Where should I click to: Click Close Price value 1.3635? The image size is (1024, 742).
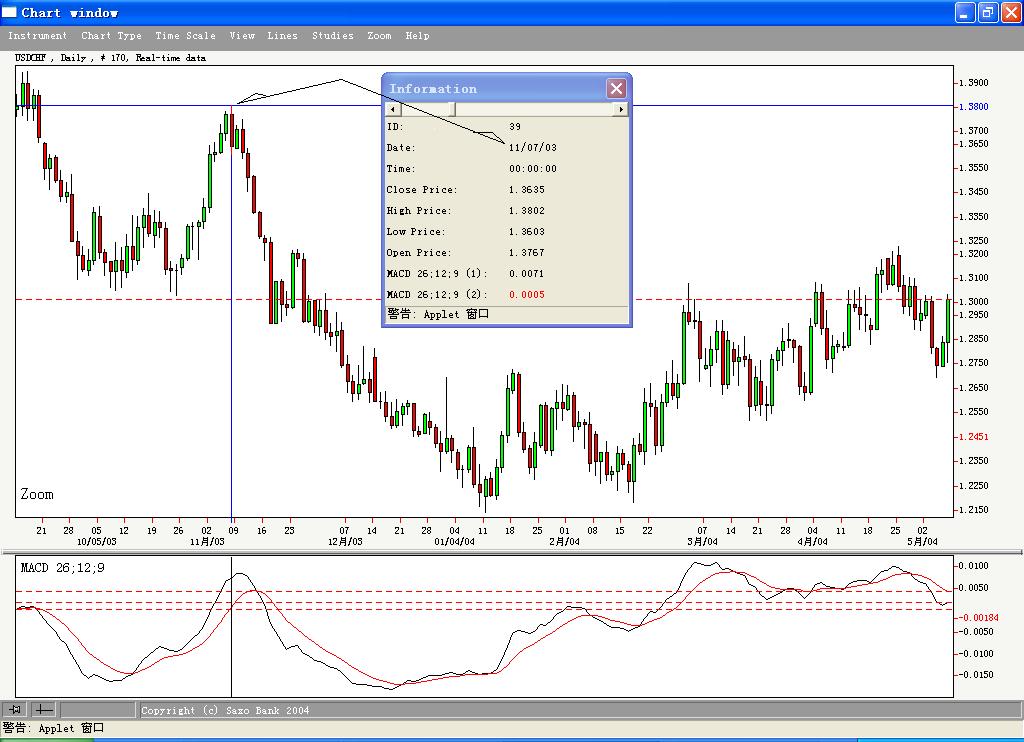526,189
